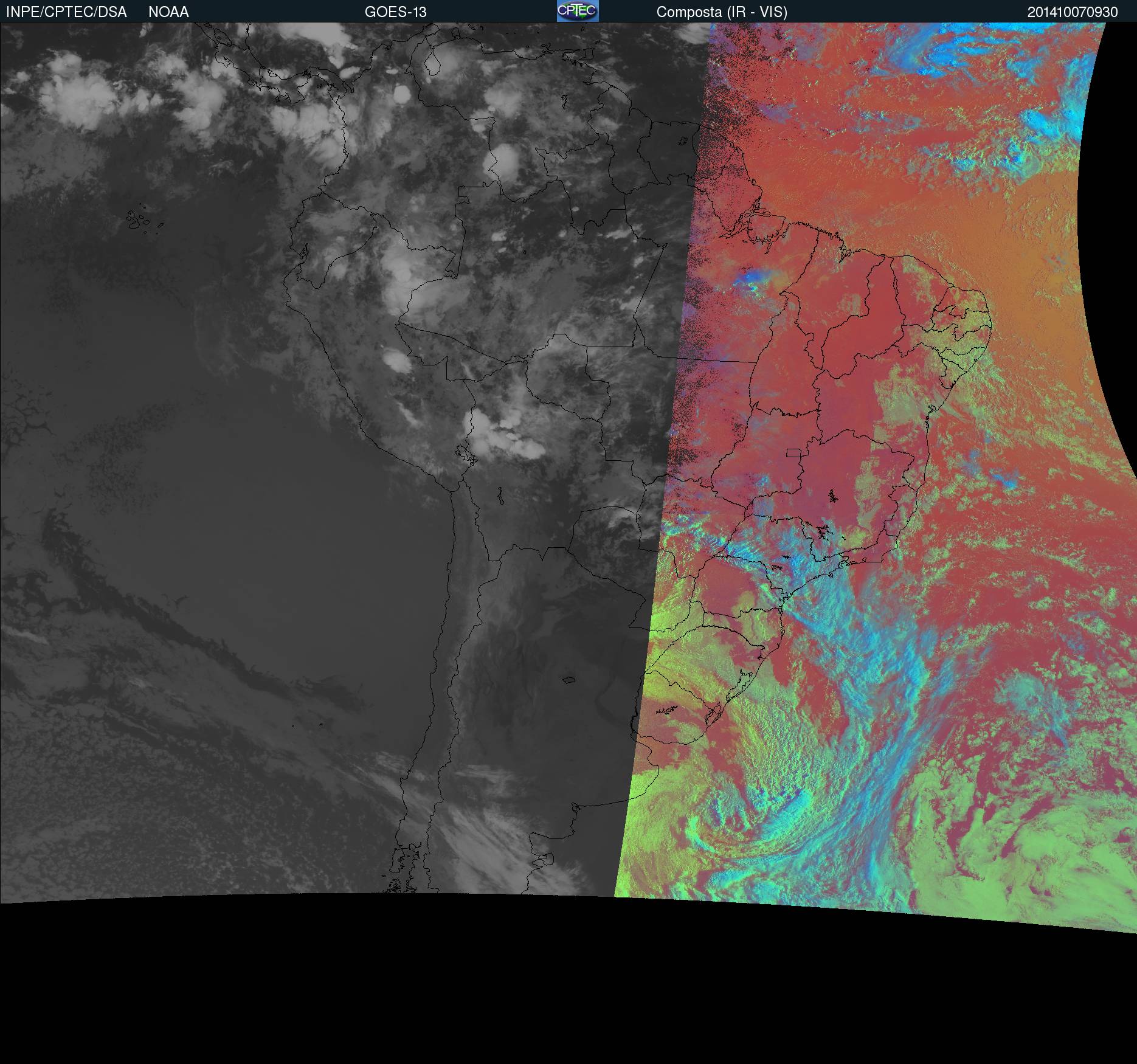Screen dimensions: 1137x1064
Task: Click the CPTEC logo in header
Action: pyautogui.click(x=578, y=11)
